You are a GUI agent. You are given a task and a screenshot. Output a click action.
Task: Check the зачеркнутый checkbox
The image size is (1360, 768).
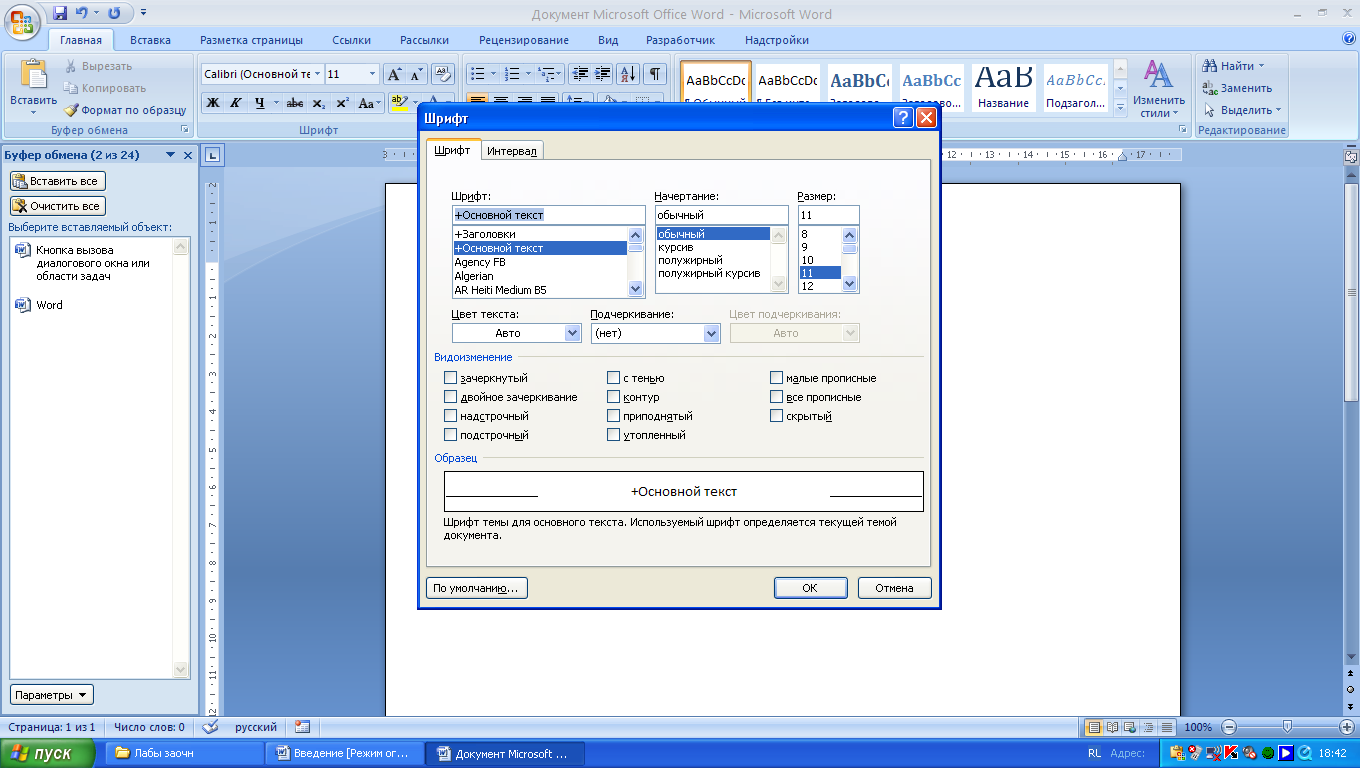click(x=450, y=378)
